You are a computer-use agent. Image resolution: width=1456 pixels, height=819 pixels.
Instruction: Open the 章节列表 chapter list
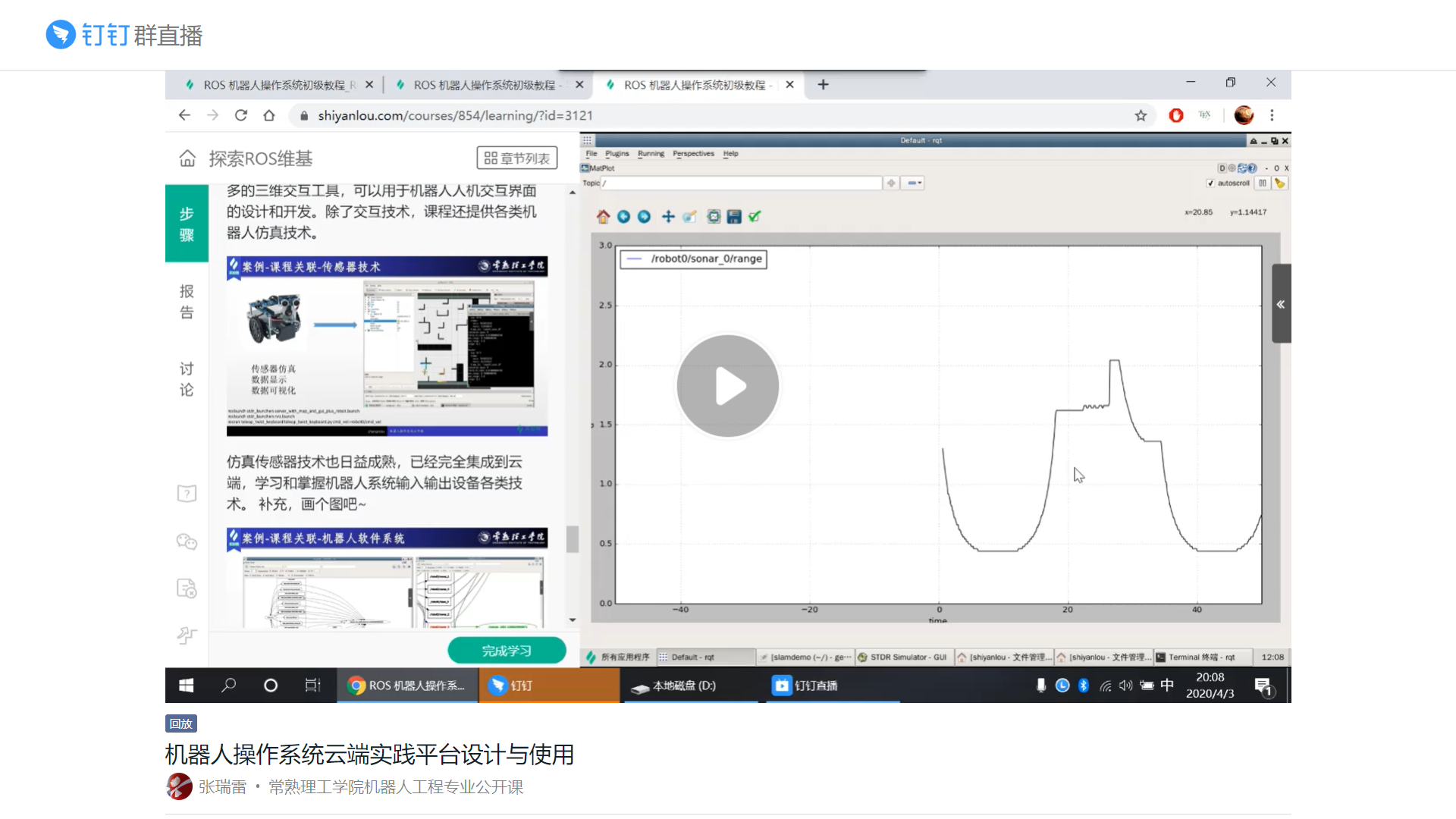coord(517,158)
